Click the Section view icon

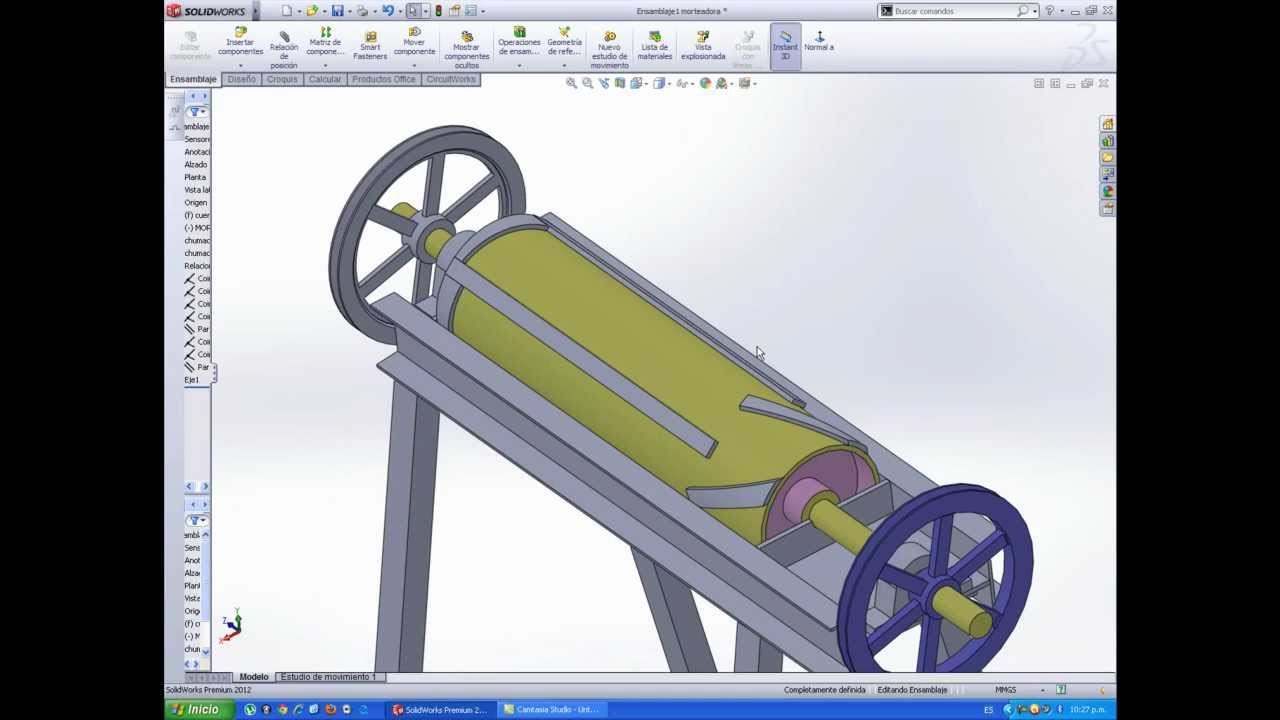(620, 83)
